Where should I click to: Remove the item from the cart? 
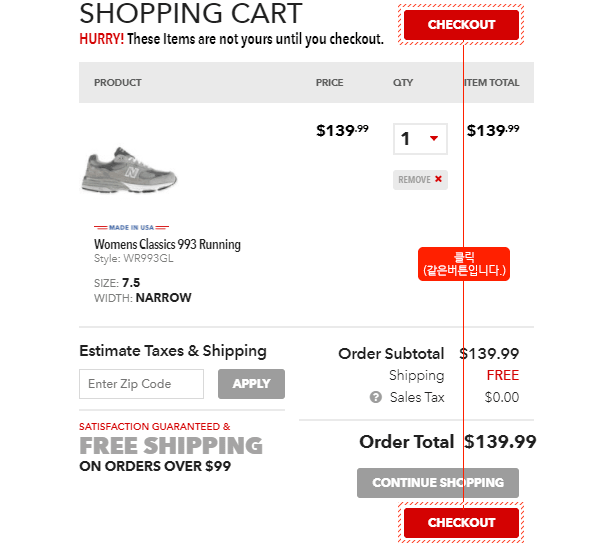tap(420, 180)
